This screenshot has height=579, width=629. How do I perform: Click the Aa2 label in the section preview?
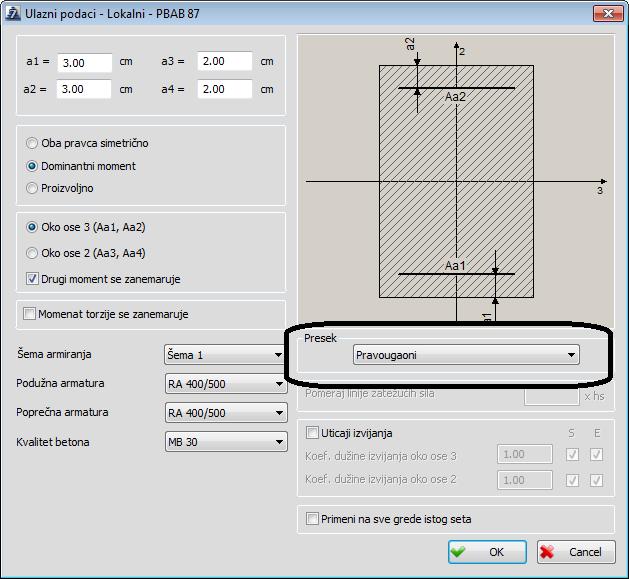coord(455,97)
